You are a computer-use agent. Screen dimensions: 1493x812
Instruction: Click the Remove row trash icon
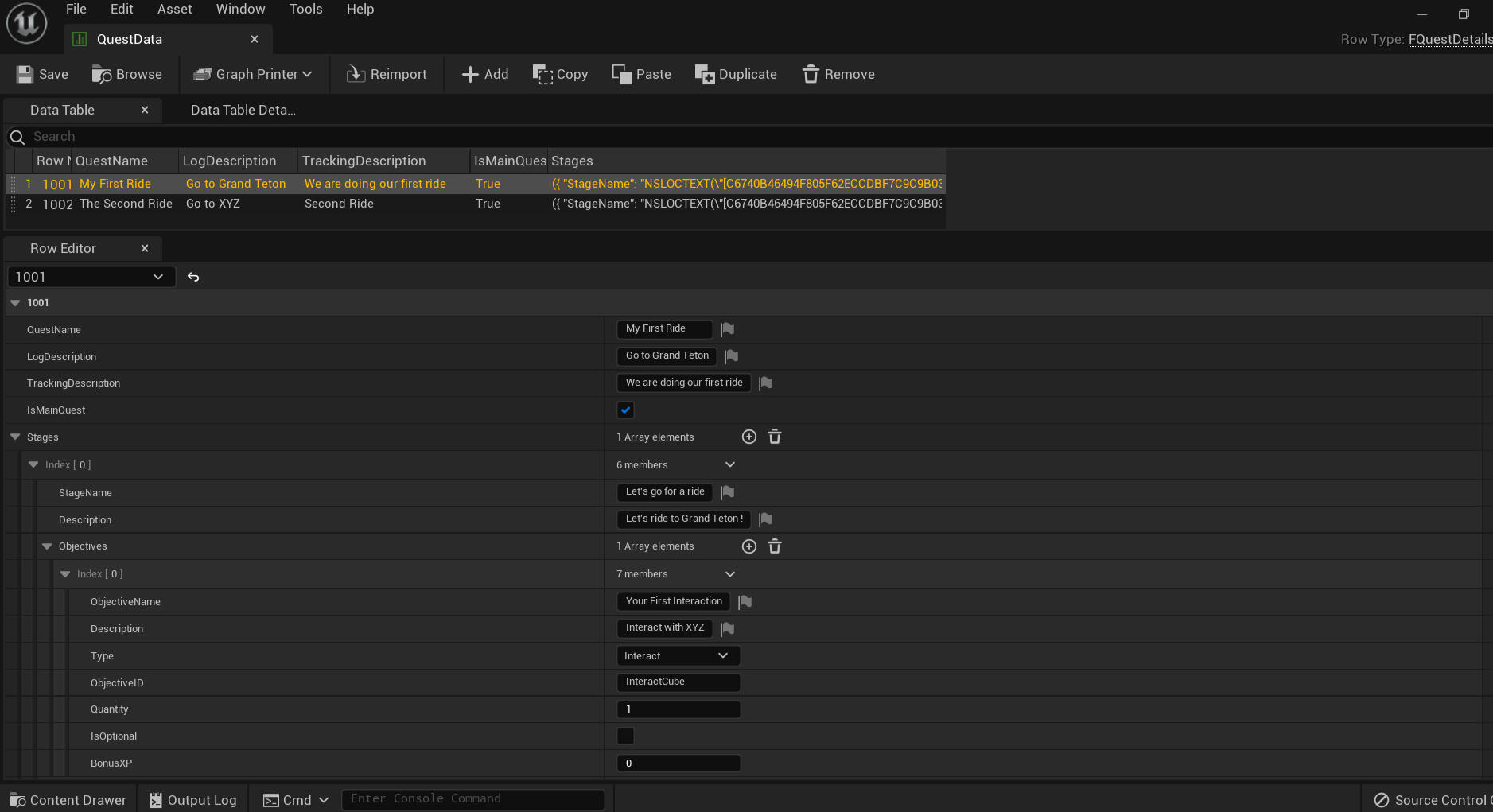(810, 74)
